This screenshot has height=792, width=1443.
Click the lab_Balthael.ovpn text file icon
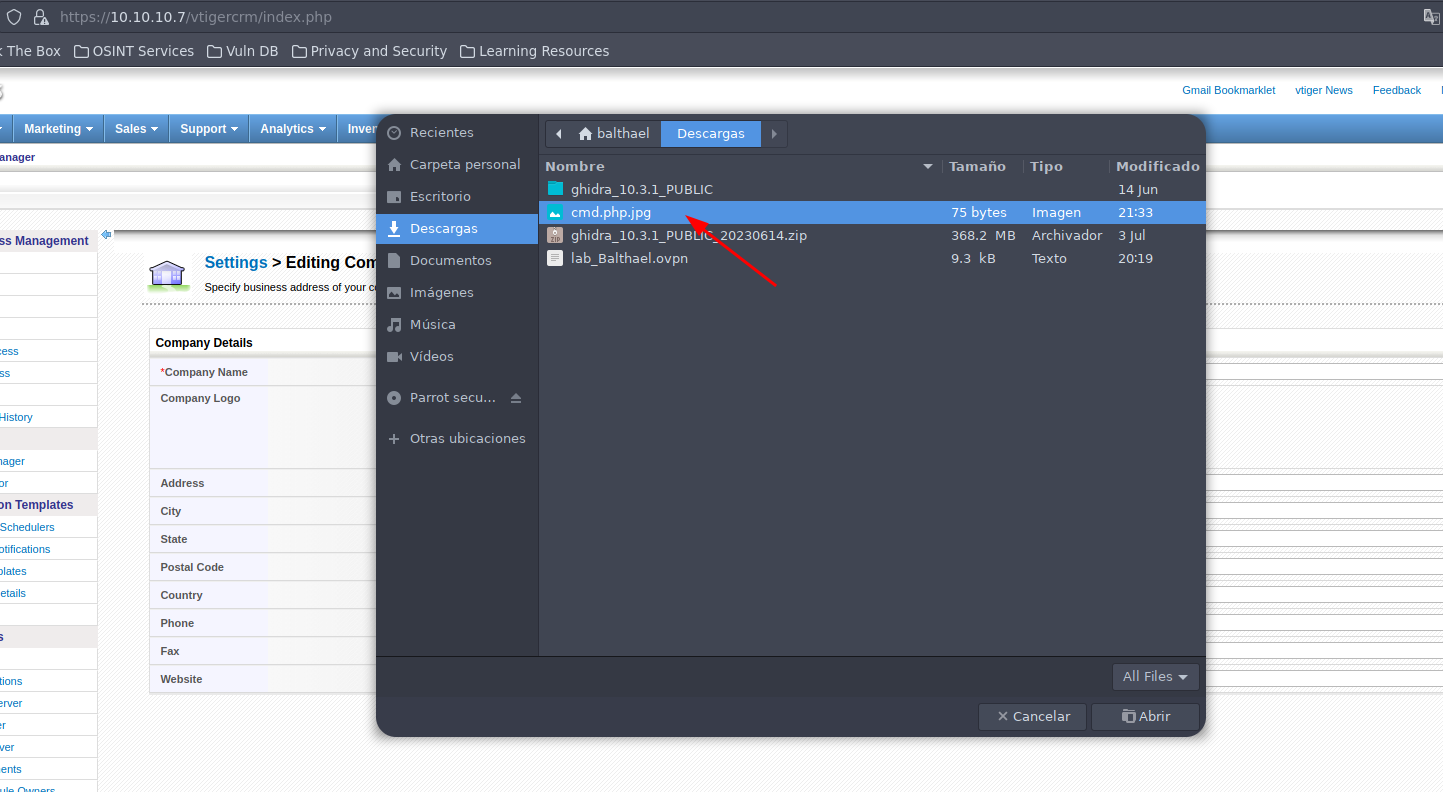coord(555,258)
